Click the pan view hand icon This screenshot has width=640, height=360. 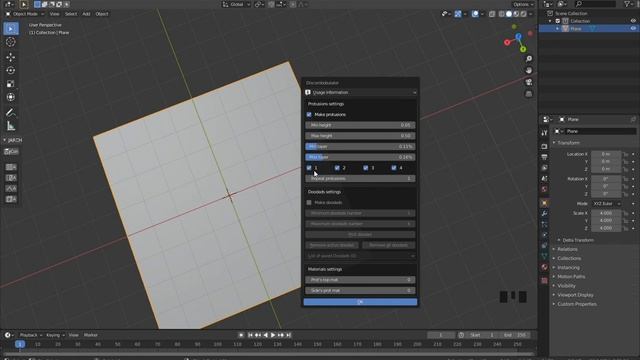[529, 70]
